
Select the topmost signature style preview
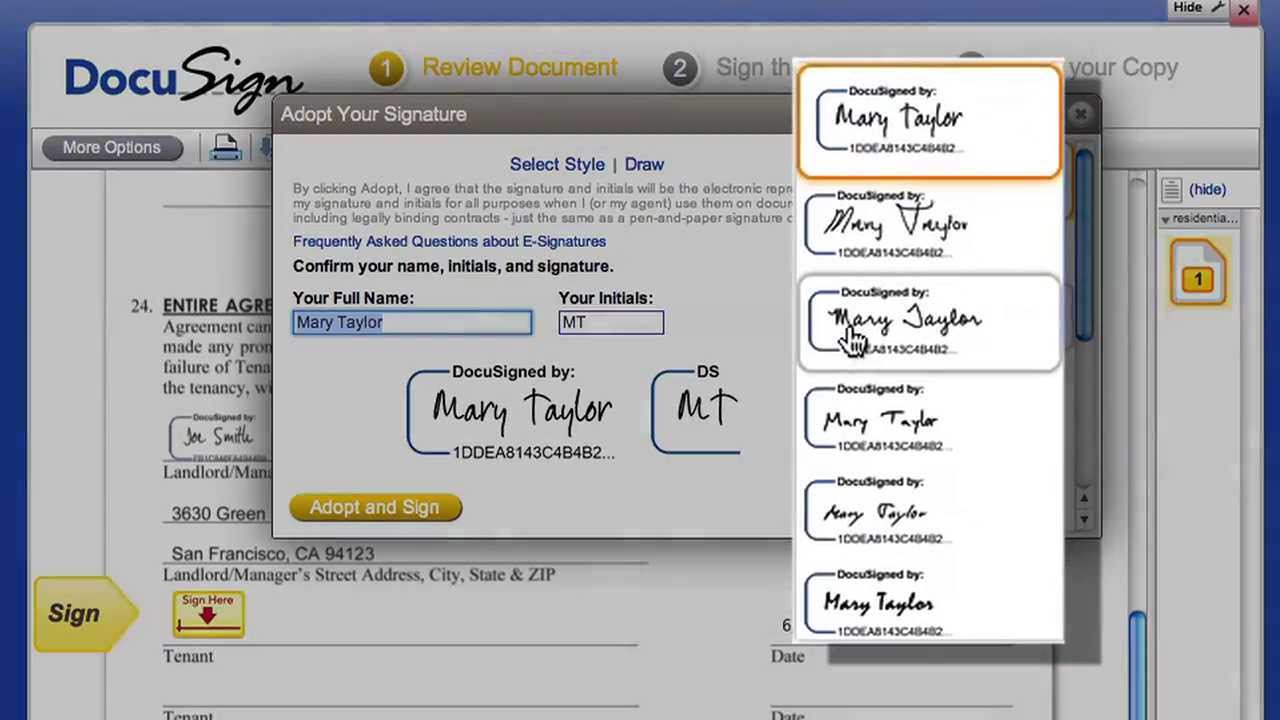point(928,120)
